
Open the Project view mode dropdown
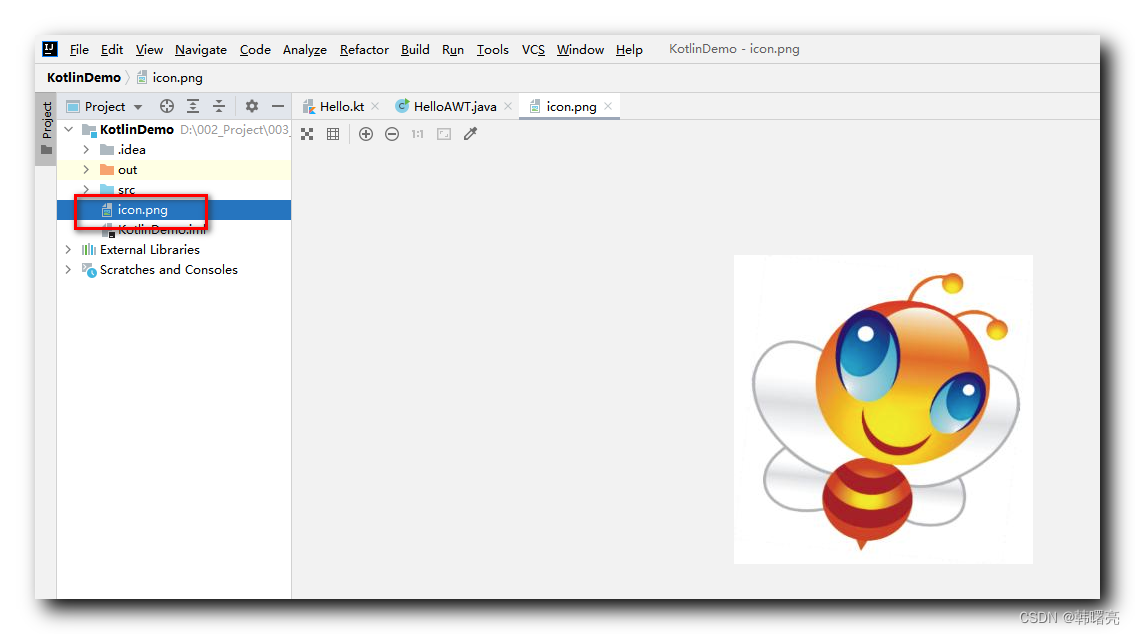tap(137, 106)
